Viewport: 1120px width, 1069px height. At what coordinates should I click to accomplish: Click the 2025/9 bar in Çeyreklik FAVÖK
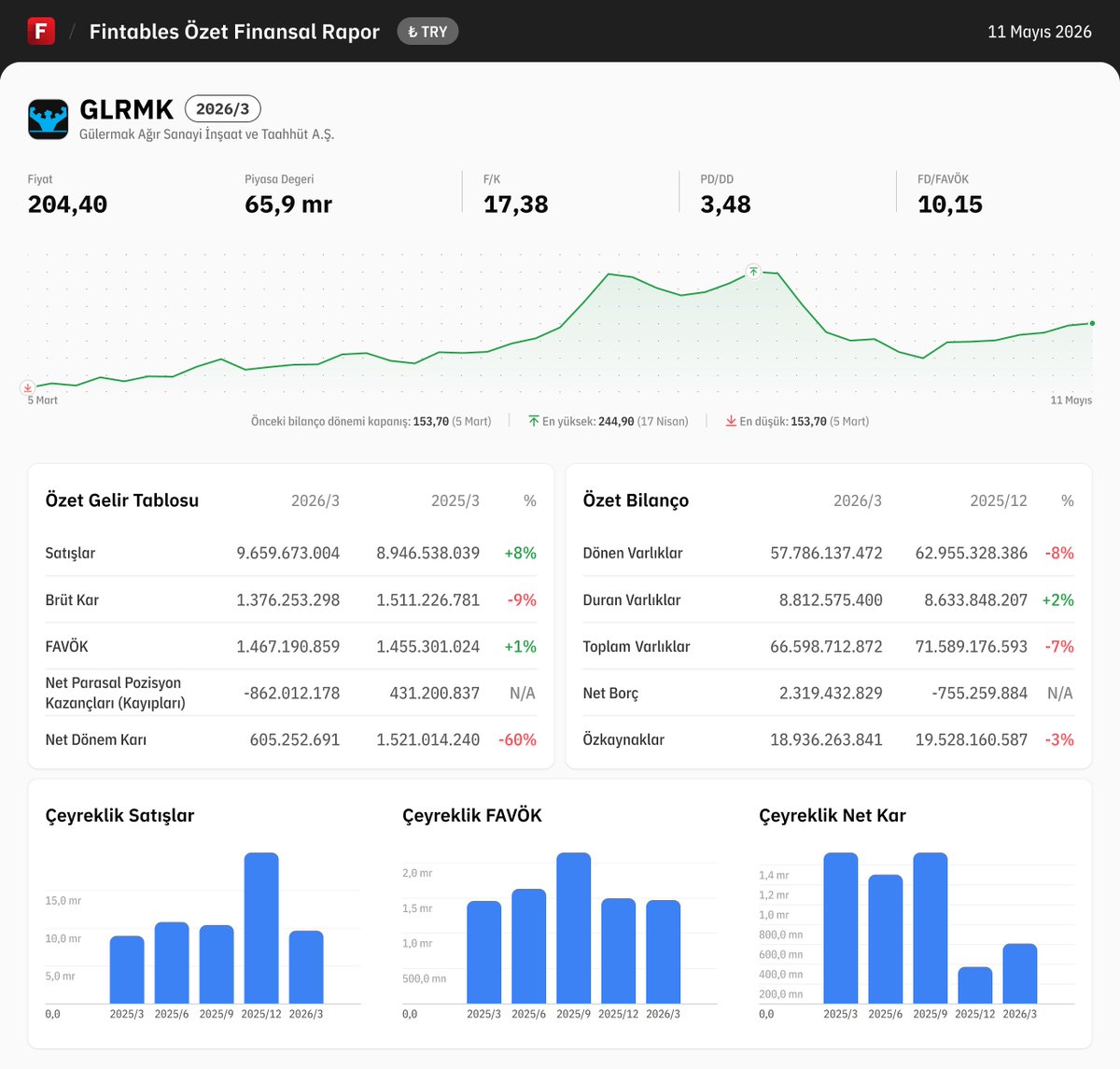(x=573, y=928)
